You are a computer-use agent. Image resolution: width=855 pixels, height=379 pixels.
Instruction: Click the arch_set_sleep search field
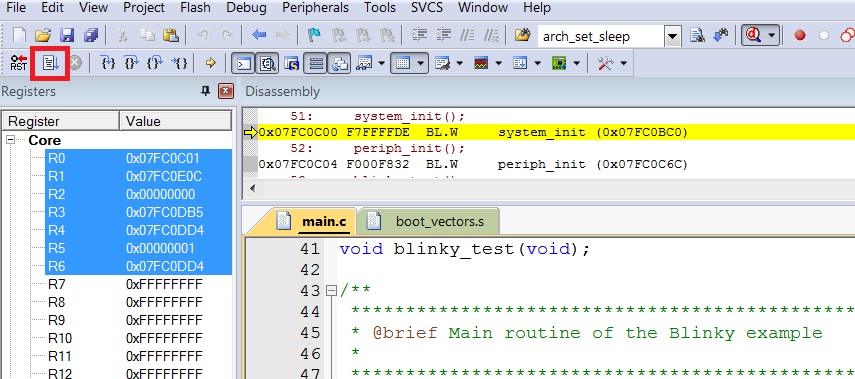coord(601,37)
